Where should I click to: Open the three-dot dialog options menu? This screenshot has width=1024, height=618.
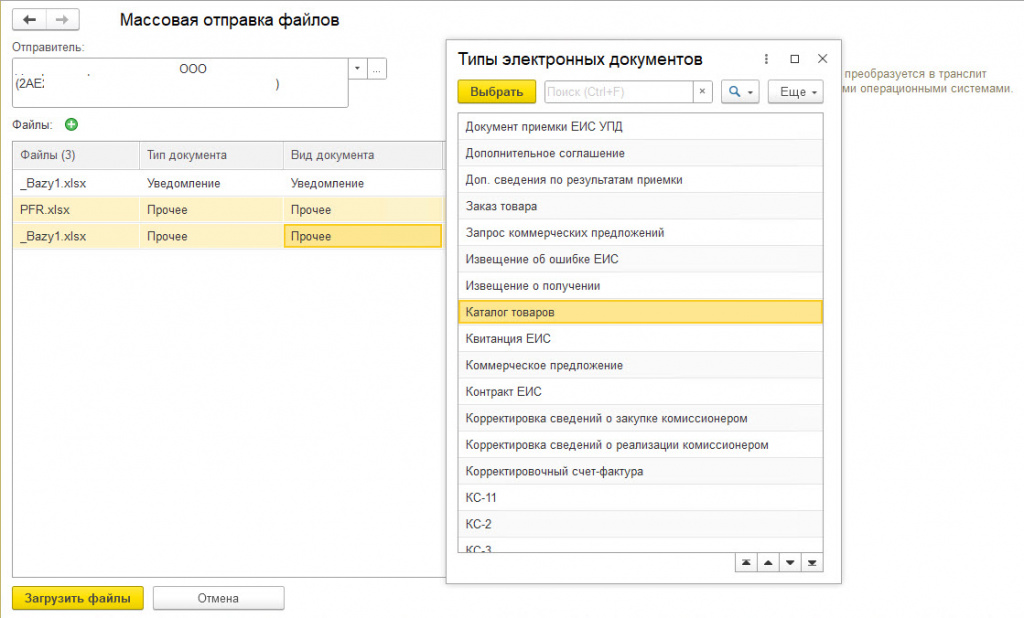pyautogui.click(x=766, y=59)
